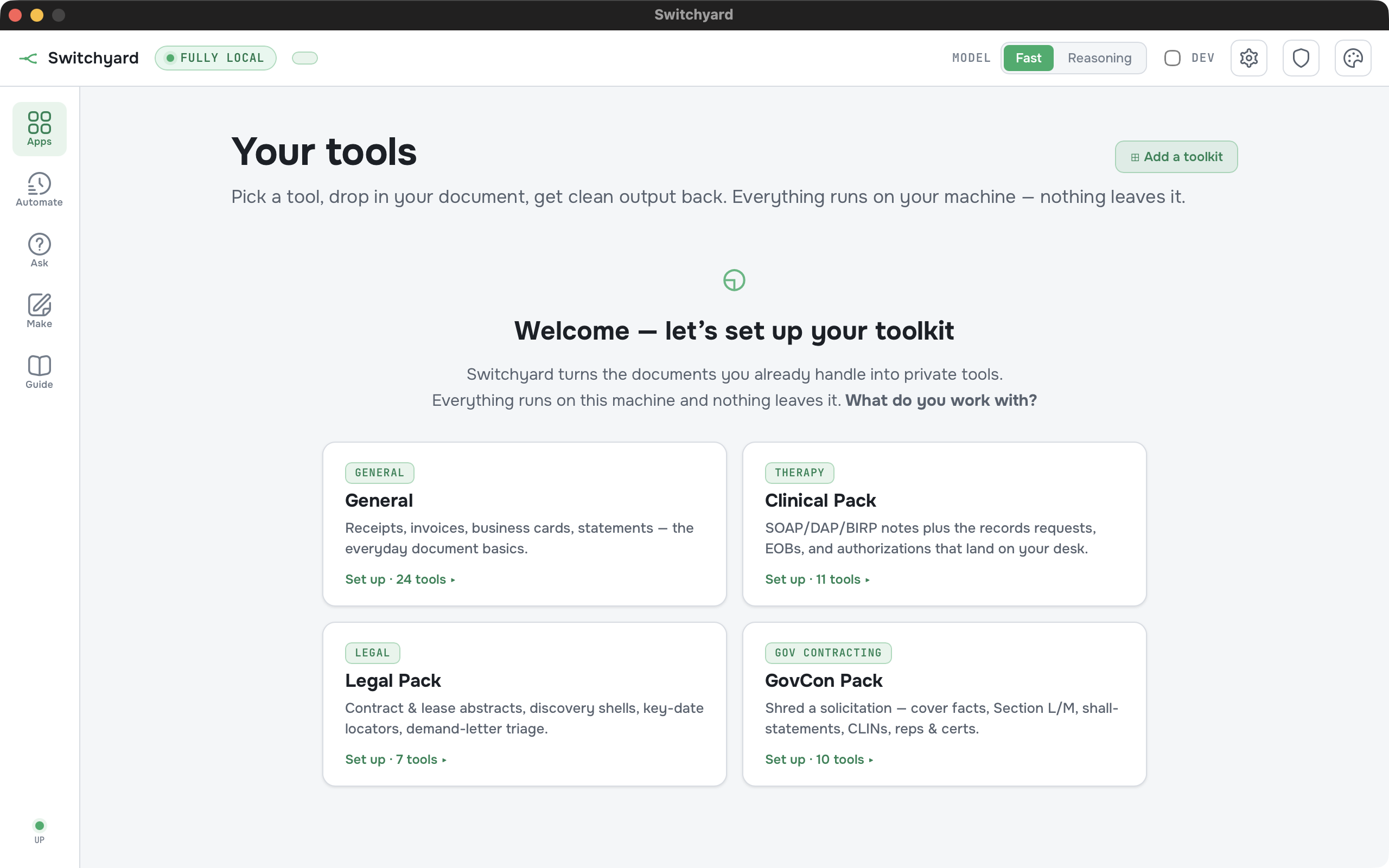Set up the General 24 tools
The image size is (1389, 868).
[400, 579]
